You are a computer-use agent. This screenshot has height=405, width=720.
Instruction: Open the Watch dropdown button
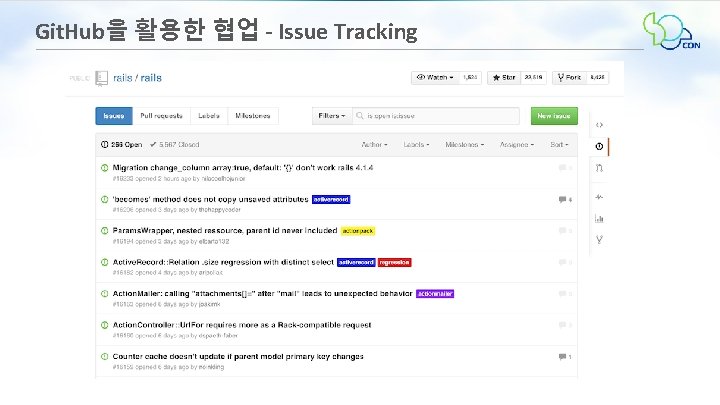435,78
